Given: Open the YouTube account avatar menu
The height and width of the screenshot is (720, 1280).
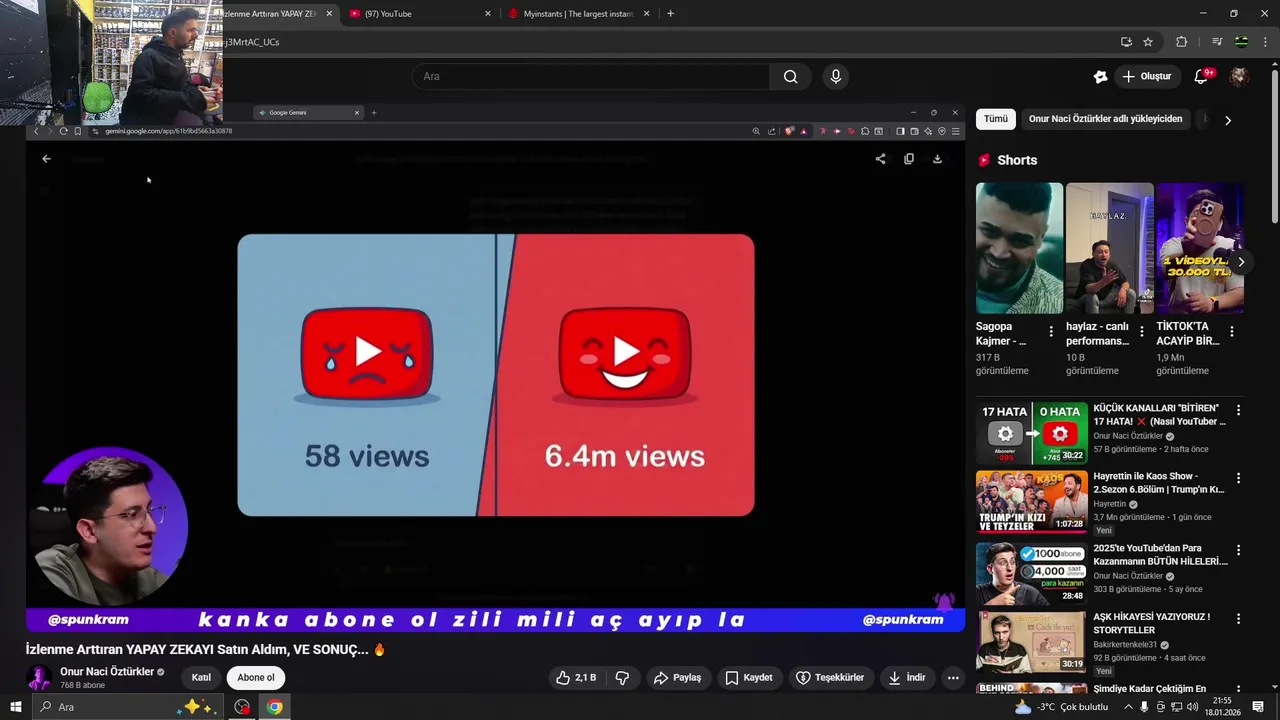Looking at the screenshot, I should 1239,76.
